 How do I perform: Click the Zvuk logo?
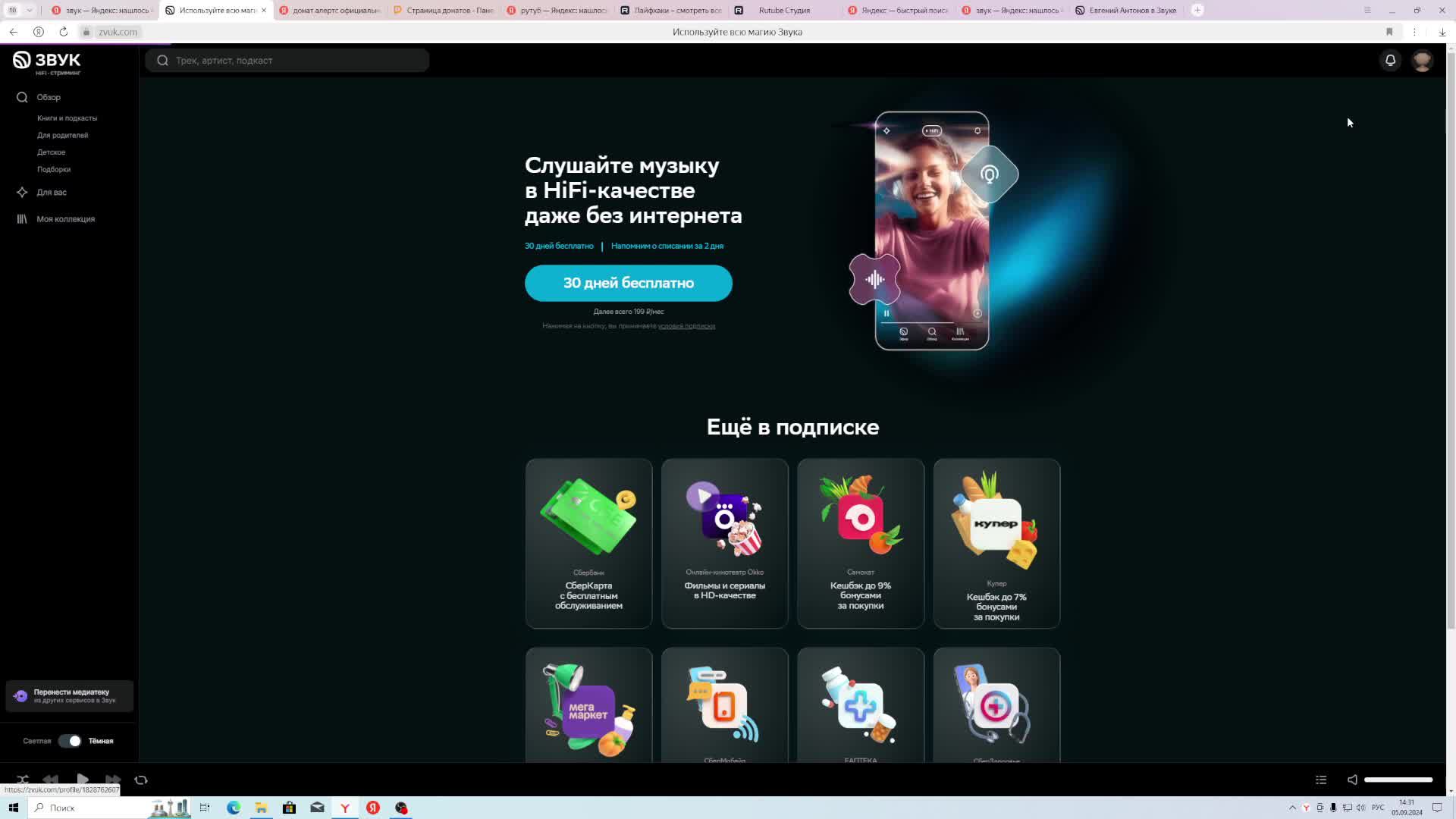[x=47, y=62]
